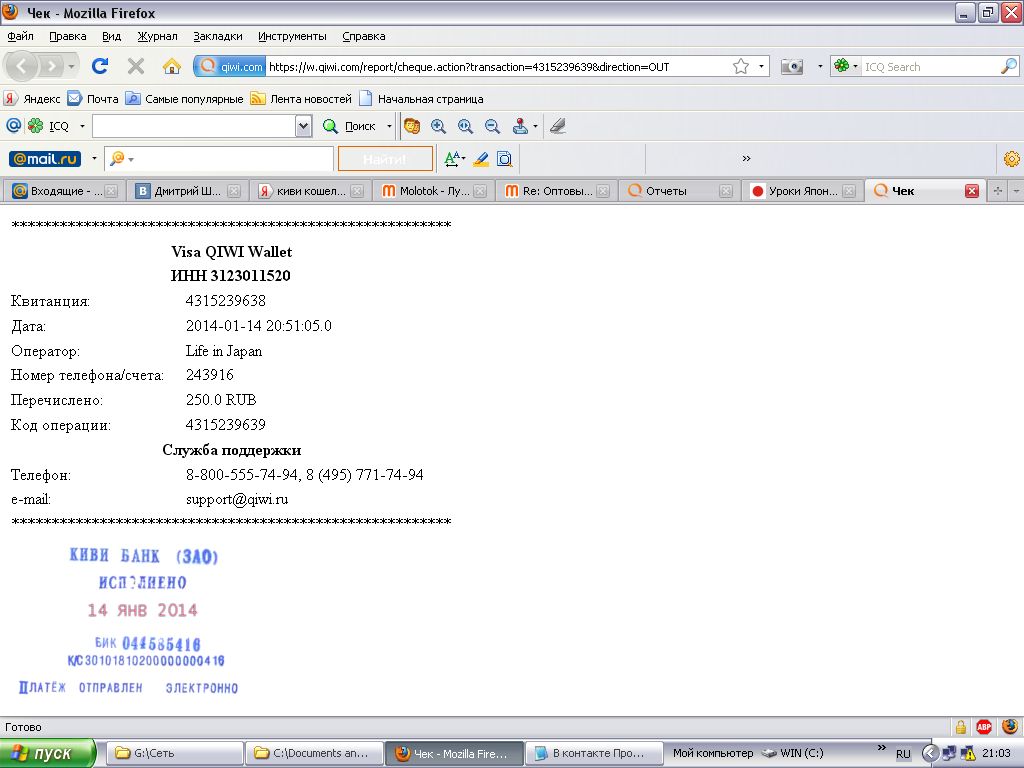Open the Файл menu

coord(20,37)
